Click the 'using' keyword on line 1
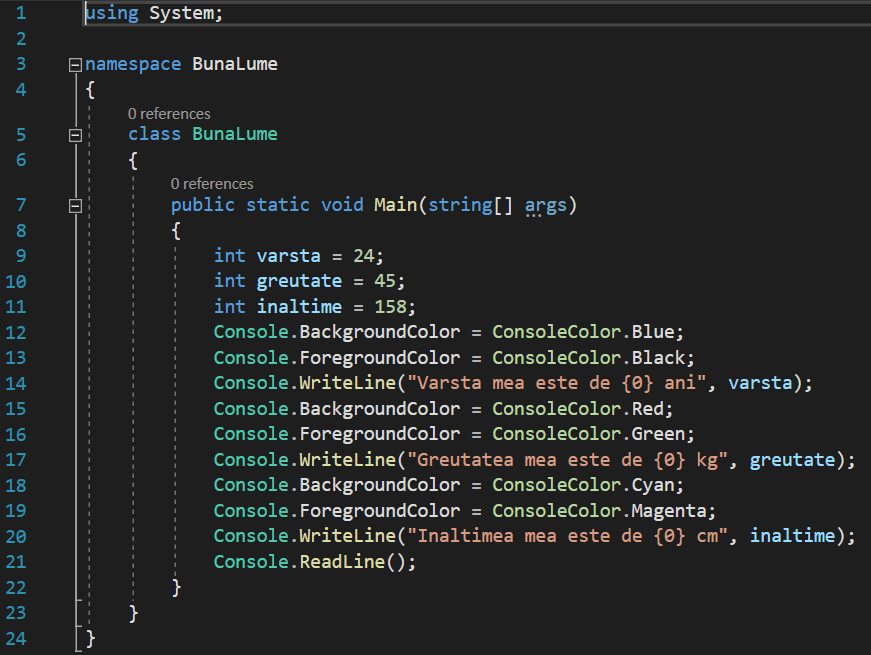 [x=112, y=13]
